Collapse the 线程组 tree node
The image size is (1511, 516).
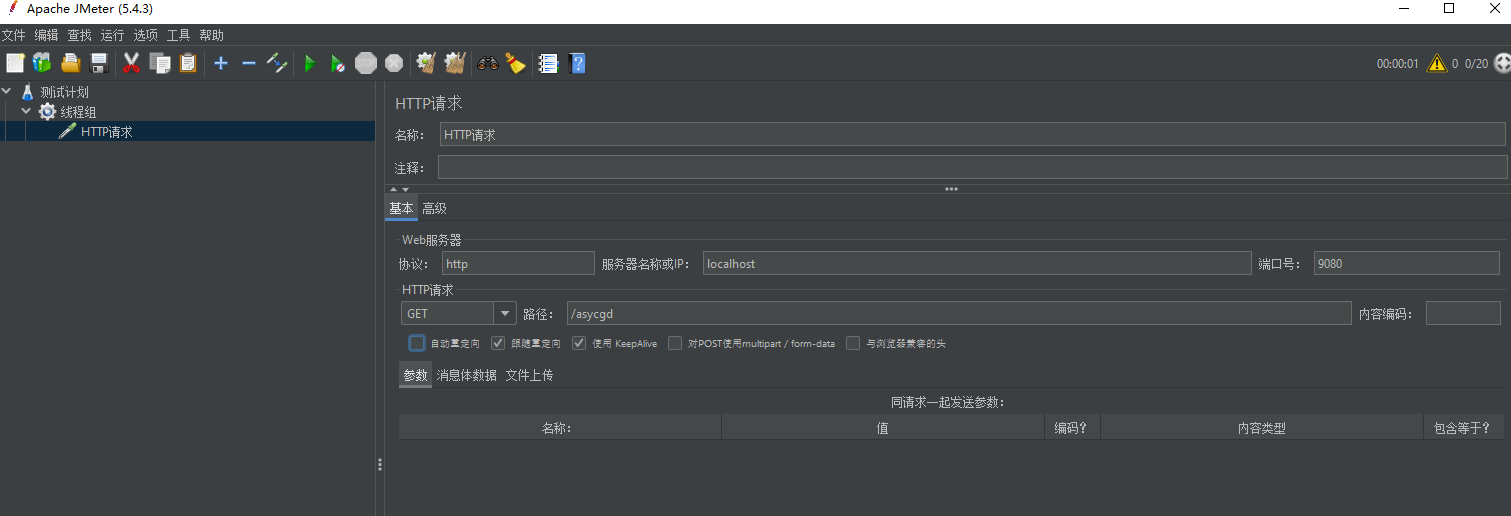tap(27, 111)
